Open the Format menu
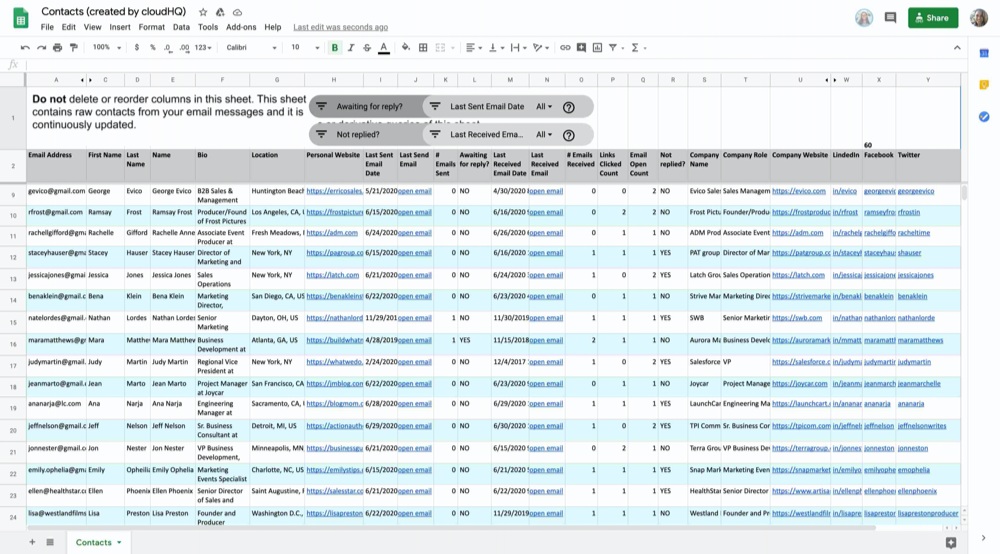This screenshot has height=554, width=1000. (x=151, y=27)
